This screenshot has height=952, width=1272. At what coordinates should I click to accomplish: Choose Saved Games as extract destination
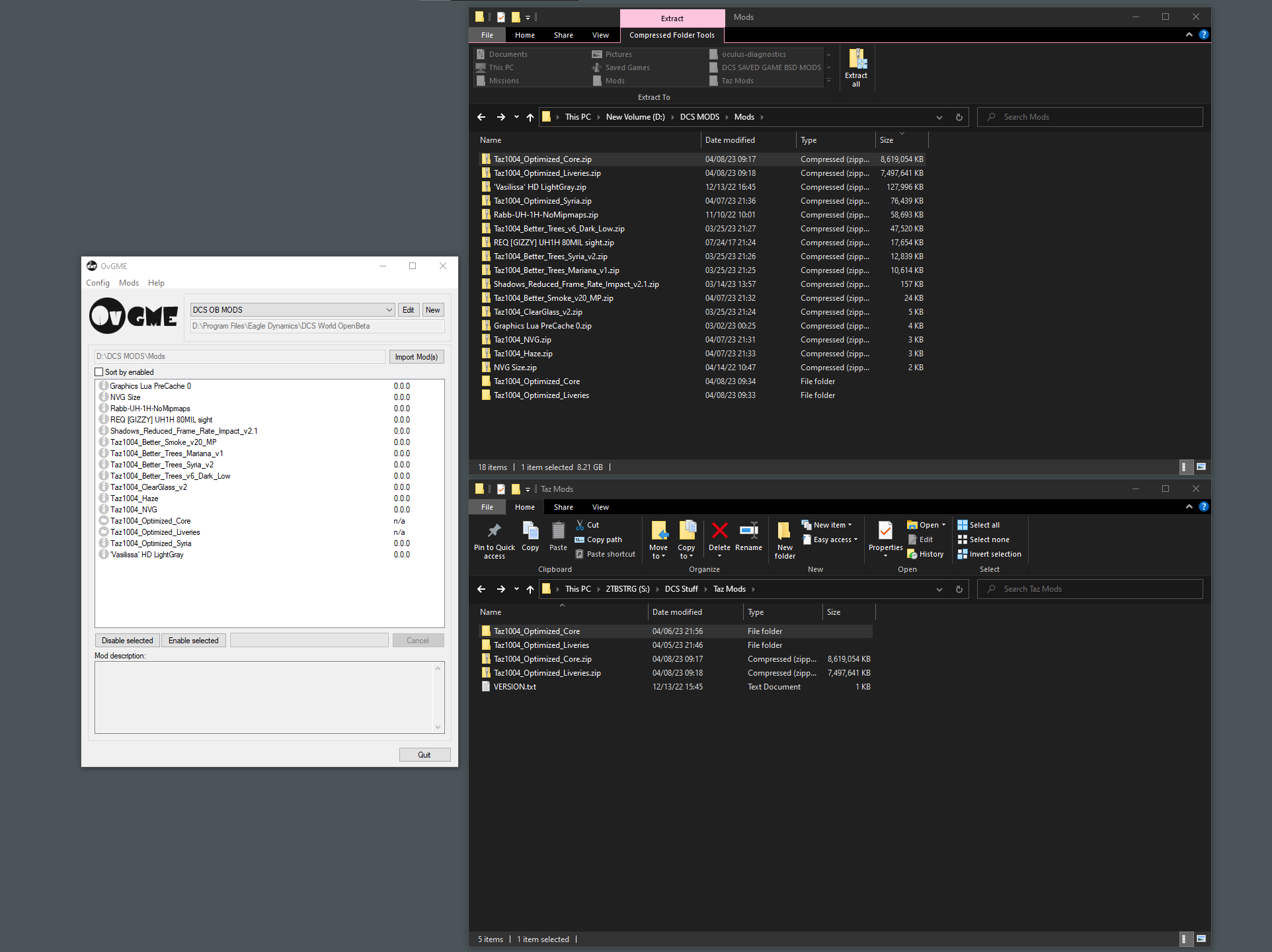coord(620,67)
